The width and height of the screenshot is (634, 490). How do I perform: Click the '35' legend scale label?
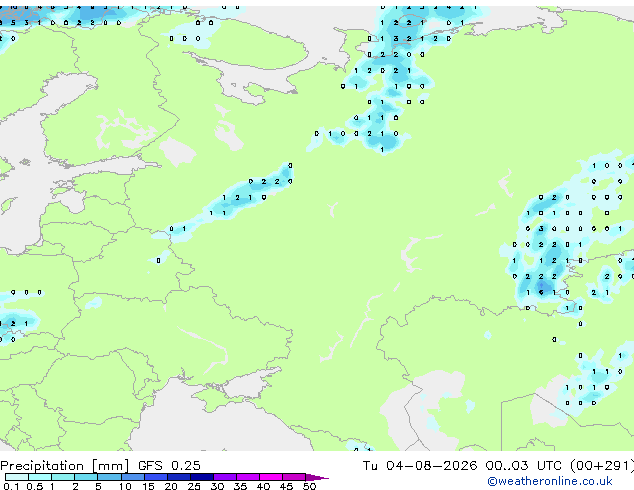click(x=240, y=486)
